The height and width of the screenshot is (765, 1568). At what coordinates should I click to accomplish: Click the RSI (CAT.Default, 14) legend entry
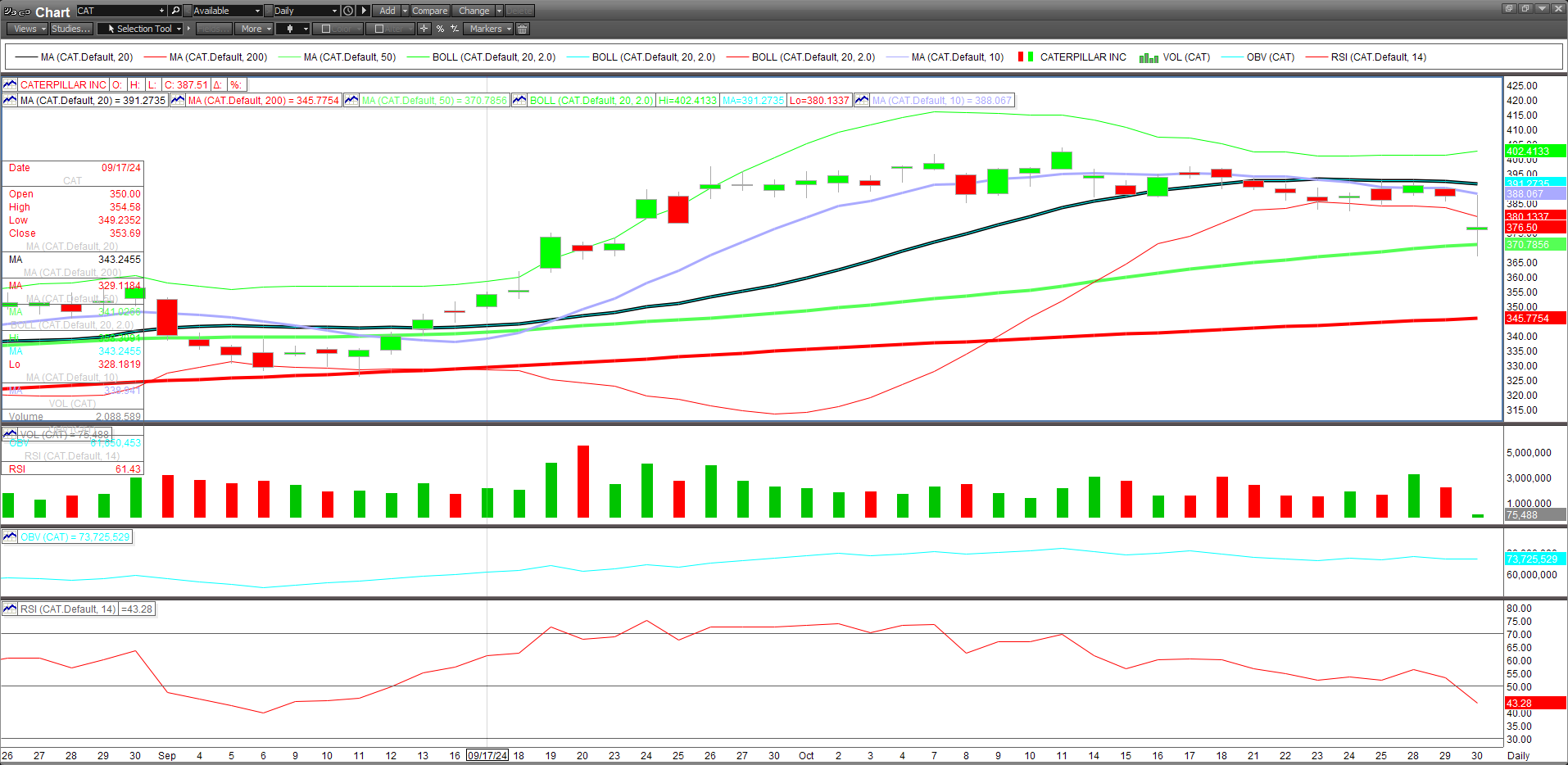click(x=1378, y=57)
